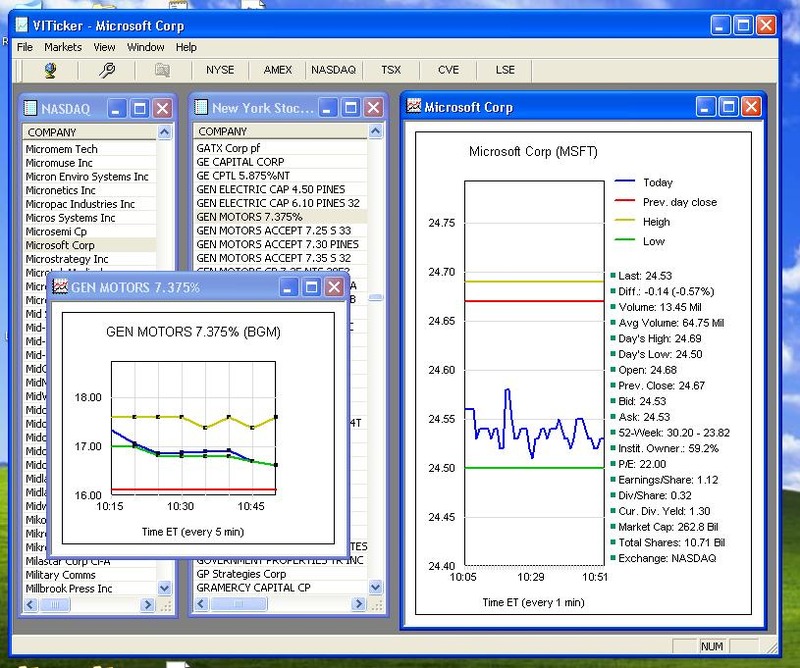Click the grayed-out toolbar icon beside the search icon

pyautogui.click(x=162, y=69)
